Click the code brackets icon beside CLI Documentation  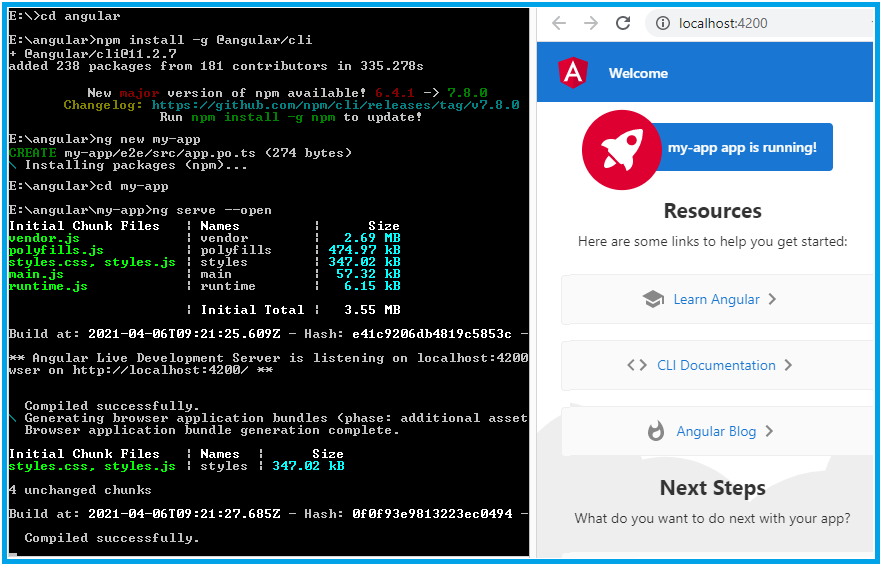637,365
